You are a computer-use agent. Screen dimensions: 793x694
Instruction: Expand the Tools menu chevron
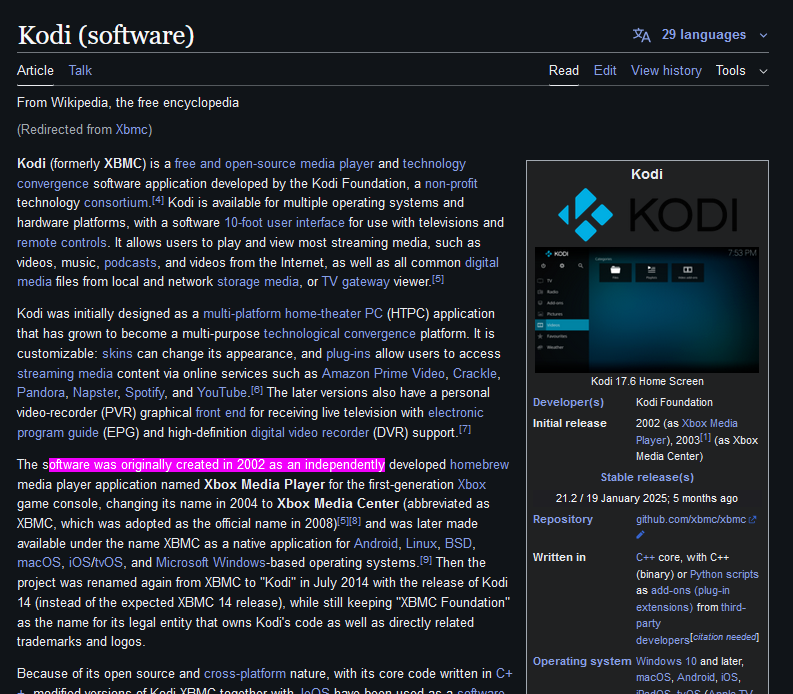[x=764, y=71]
